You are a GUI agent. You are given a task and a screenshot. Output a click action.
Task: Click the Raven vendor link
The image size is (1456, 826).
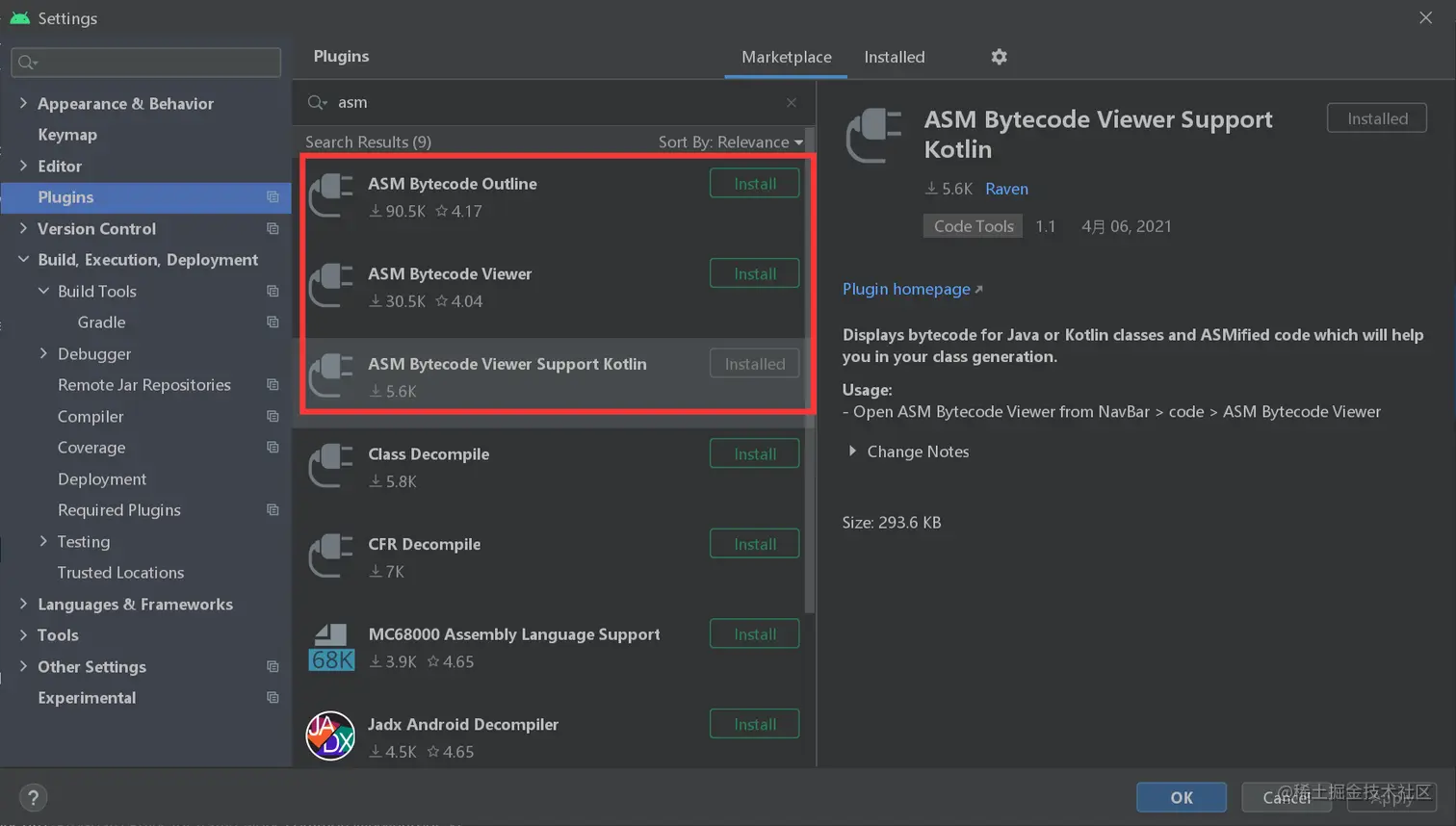[1006, 189]
